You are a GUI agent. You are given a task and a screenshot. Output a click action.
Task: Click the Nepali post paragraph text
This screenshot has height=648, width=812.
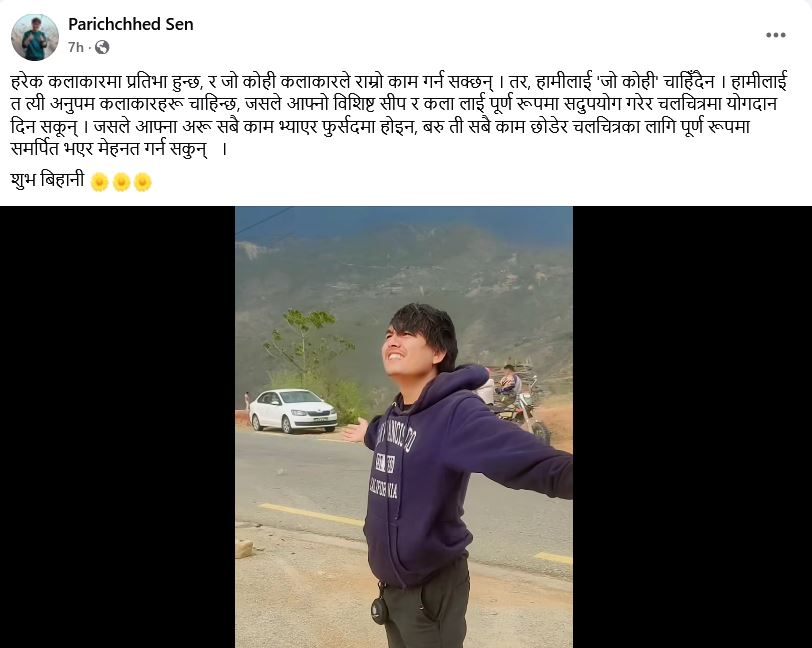click(399, 115)
